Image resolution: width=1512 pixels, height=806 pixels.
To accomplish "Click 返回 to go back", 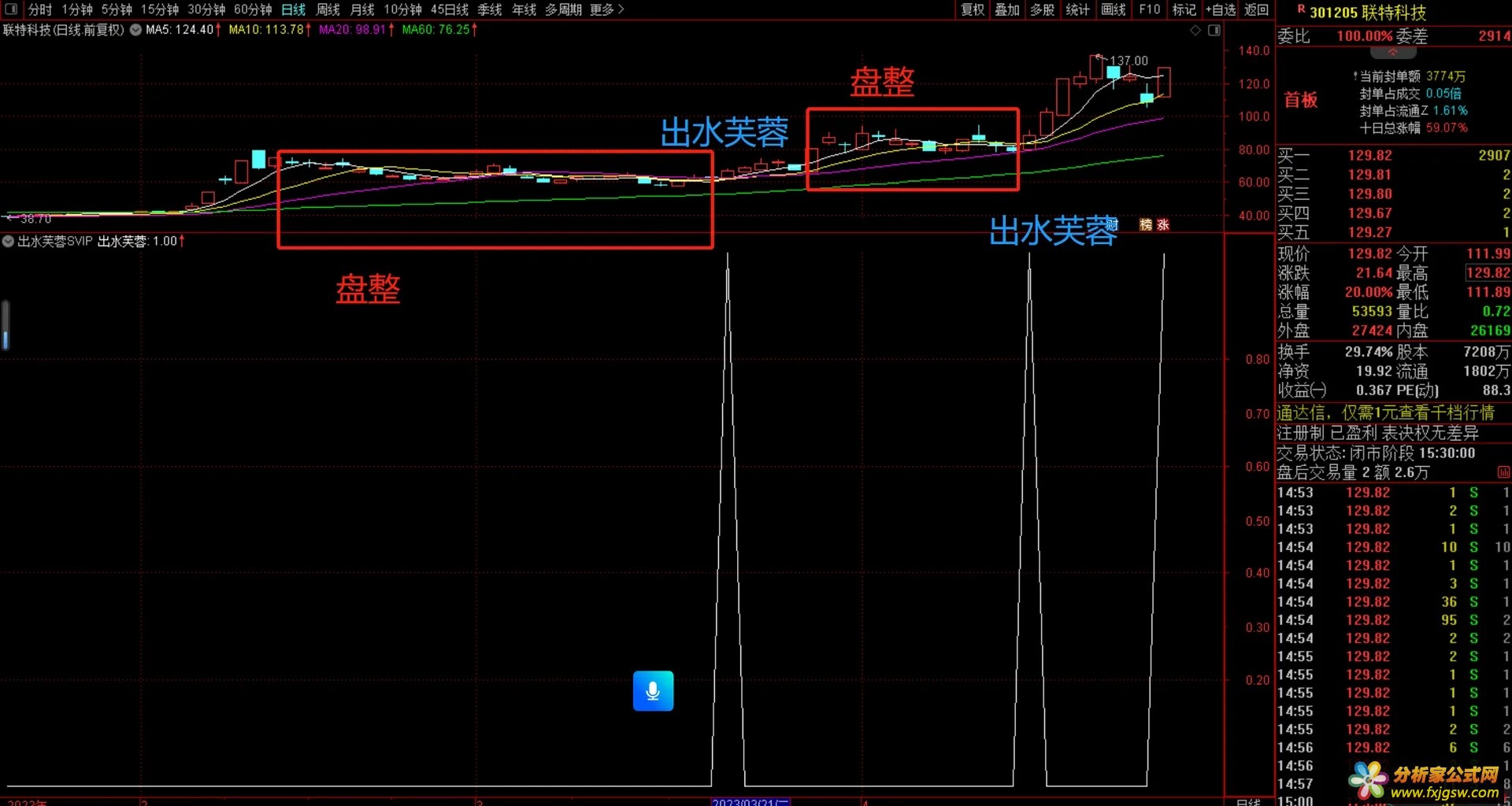I will coord(1257,9).
